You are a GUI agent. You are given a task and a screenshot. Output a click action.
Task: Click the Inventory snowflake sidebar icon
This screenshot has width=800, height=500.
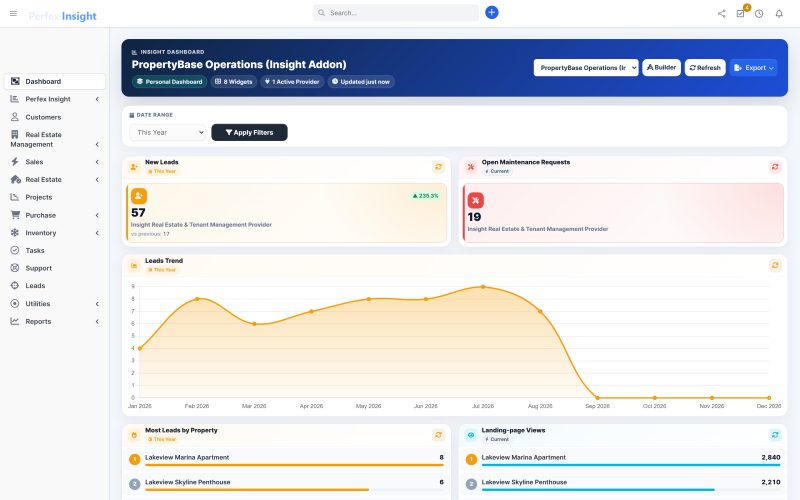point(15,233)
